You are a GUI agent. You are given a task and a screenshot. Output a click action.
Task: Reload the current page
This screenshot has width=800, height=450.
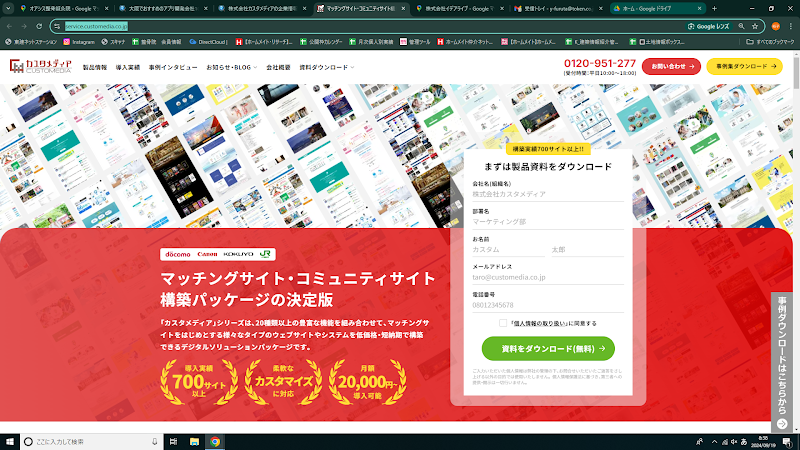[39, 26]
